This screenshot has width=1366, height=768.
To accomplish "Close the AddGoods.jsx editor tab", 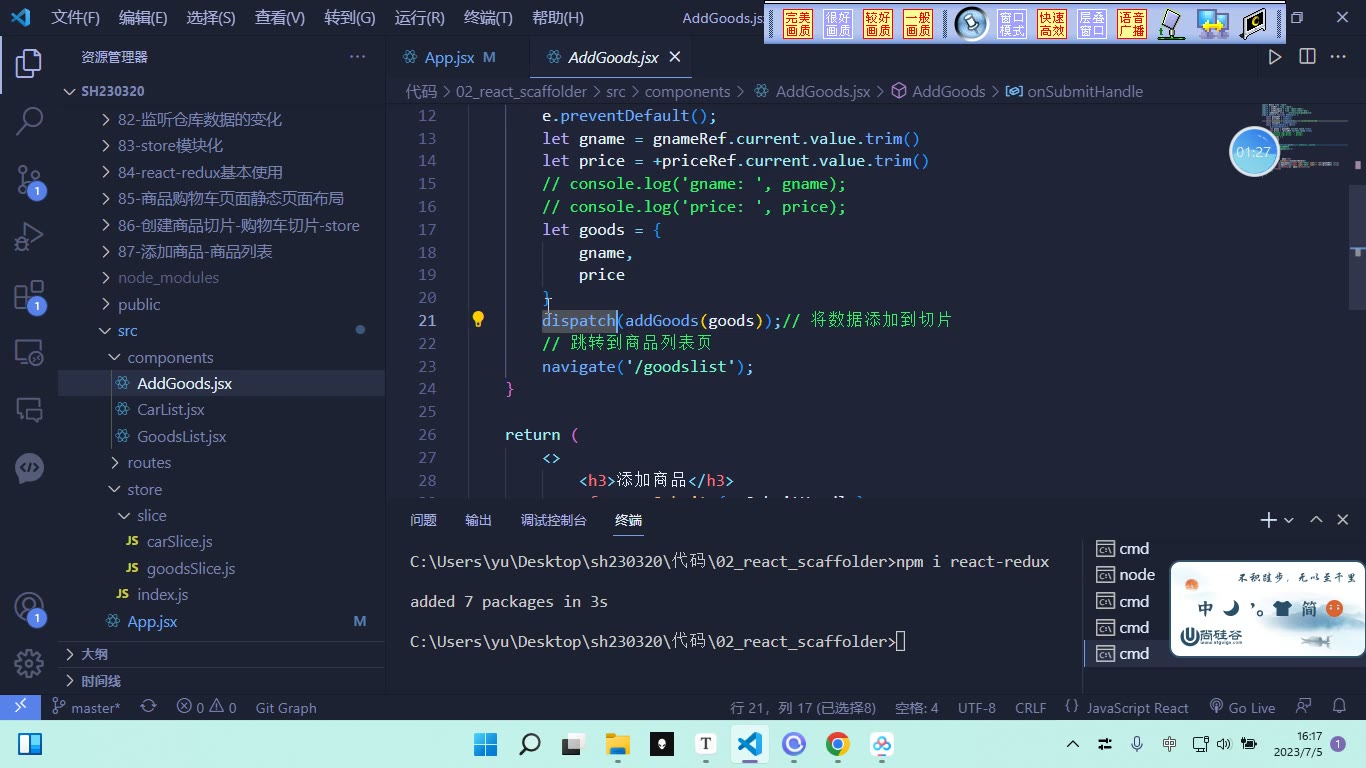I will (675, 57).
